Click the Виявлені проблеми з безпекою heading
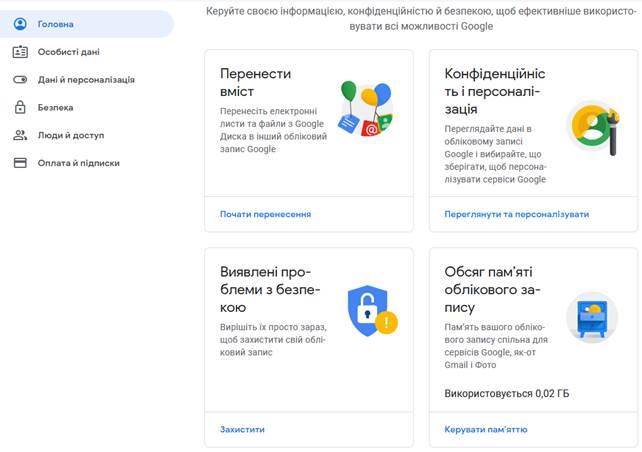This screenshot has height=452, width=642. pos(270,289)
